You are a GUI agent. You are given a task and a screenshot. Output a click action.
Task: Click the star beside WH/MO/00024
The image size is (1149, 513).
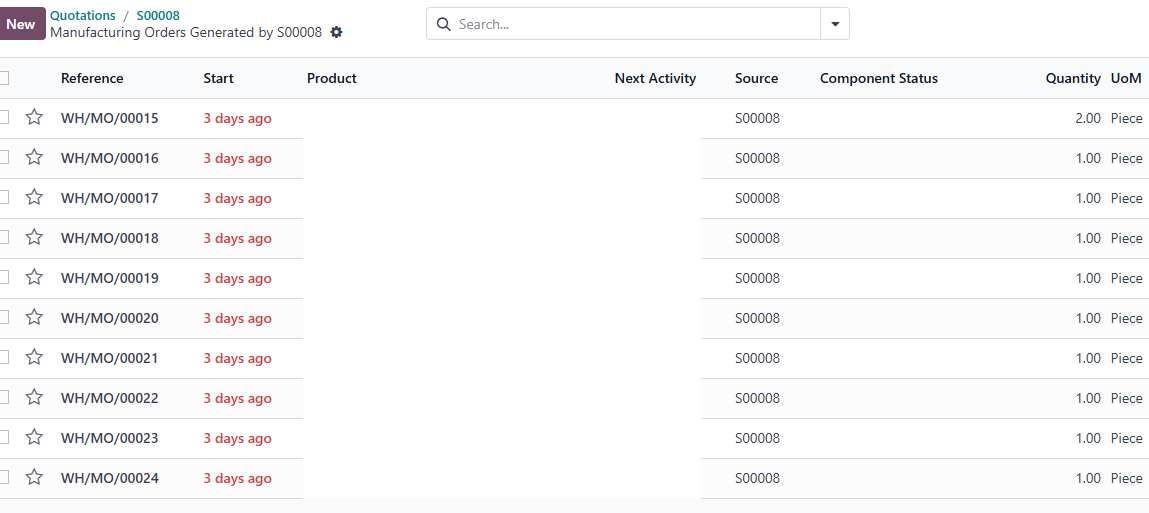pos(34,477)
